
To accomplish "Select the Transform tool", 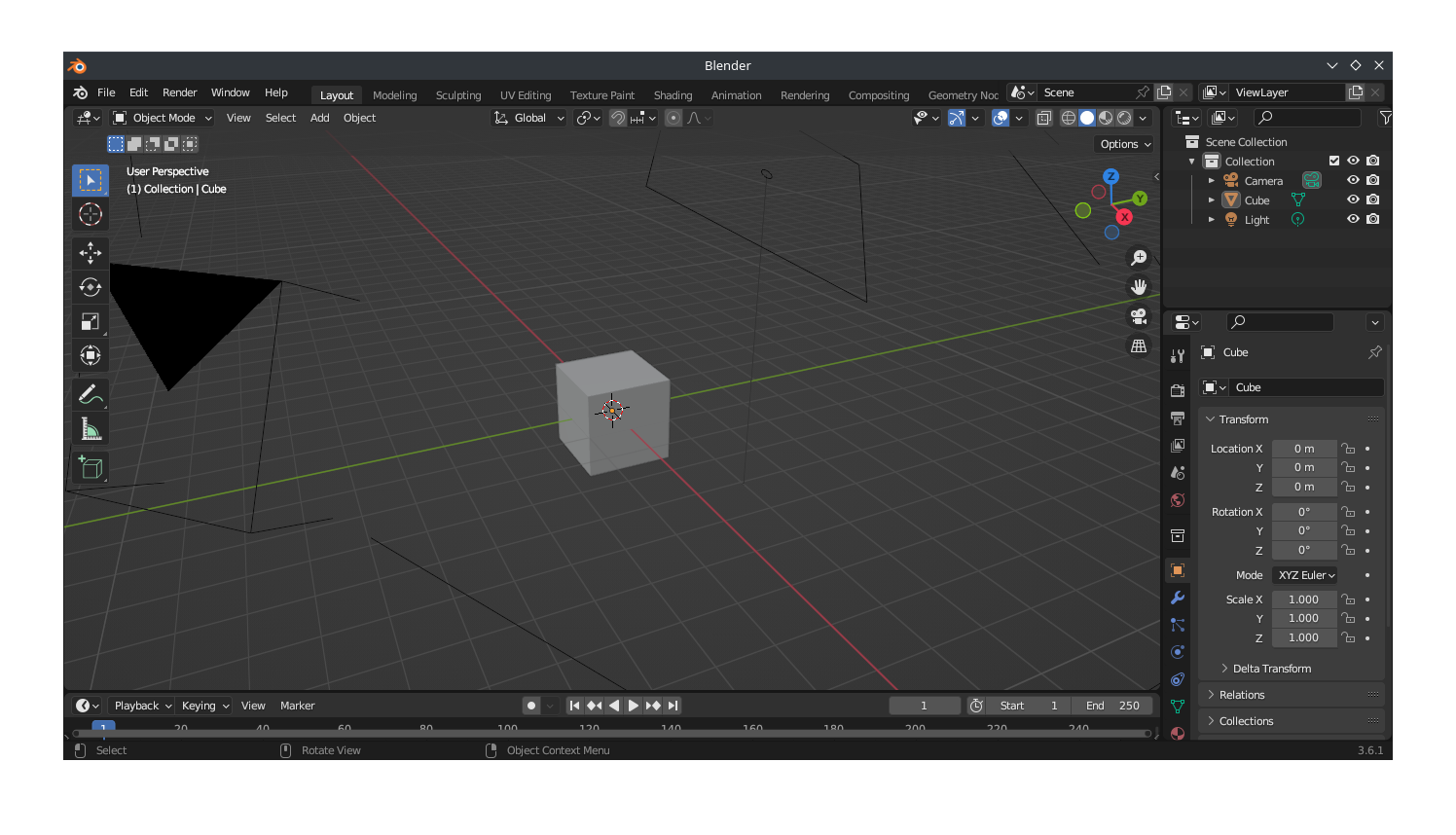I will (x=91, y=355).
